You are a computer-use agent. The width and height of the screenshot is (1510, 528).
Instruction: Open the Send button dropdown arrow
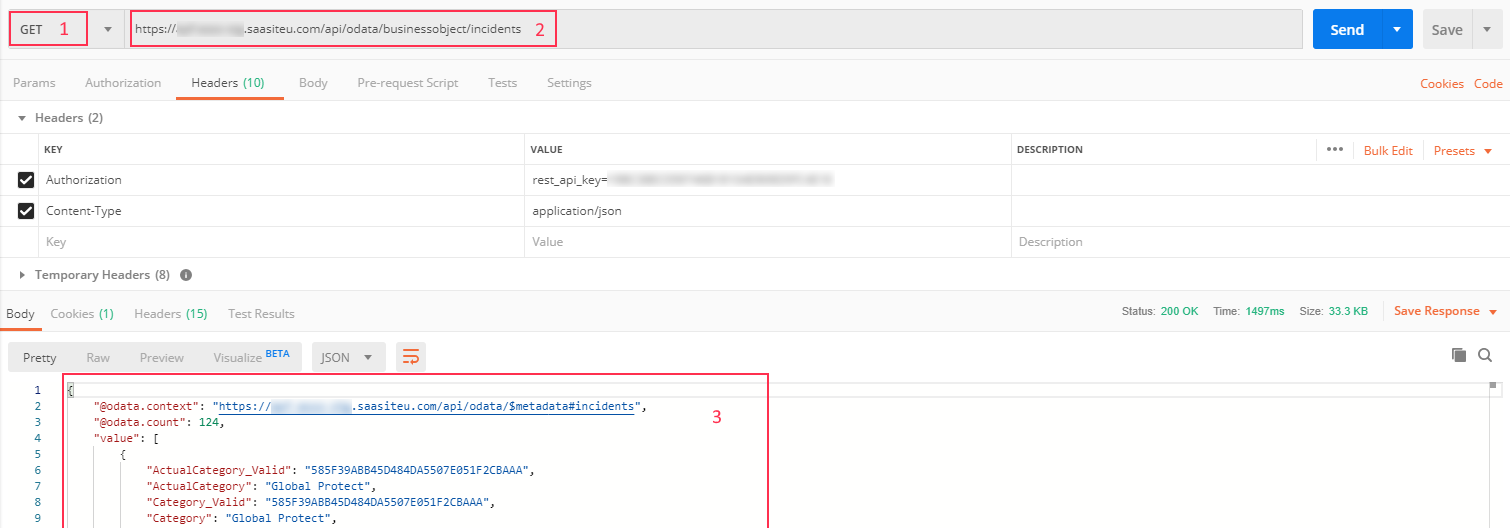point(1396,29)
